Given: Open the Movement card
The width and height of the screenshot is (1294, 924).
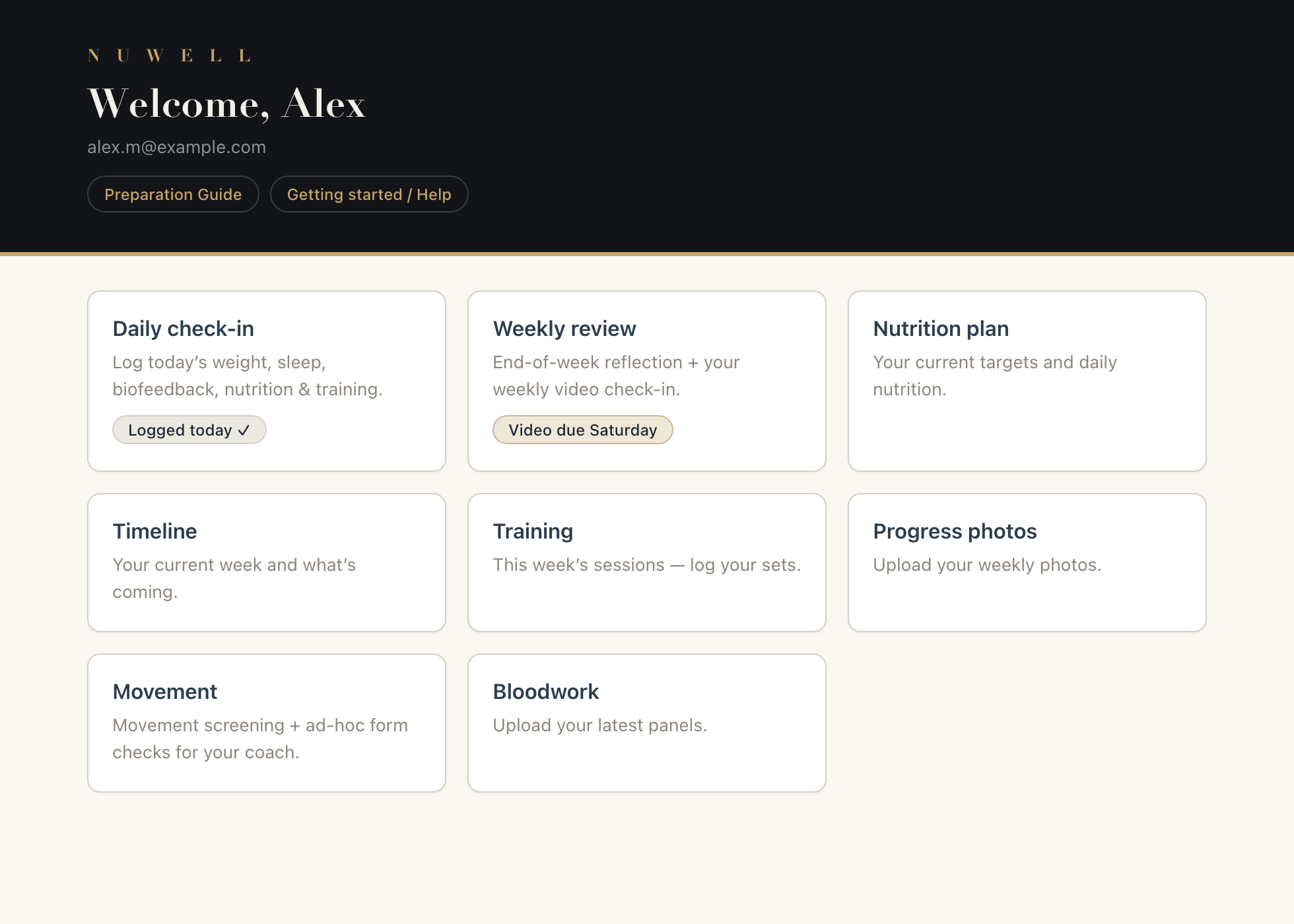Looking at the screenshot, I should [267, 723].
